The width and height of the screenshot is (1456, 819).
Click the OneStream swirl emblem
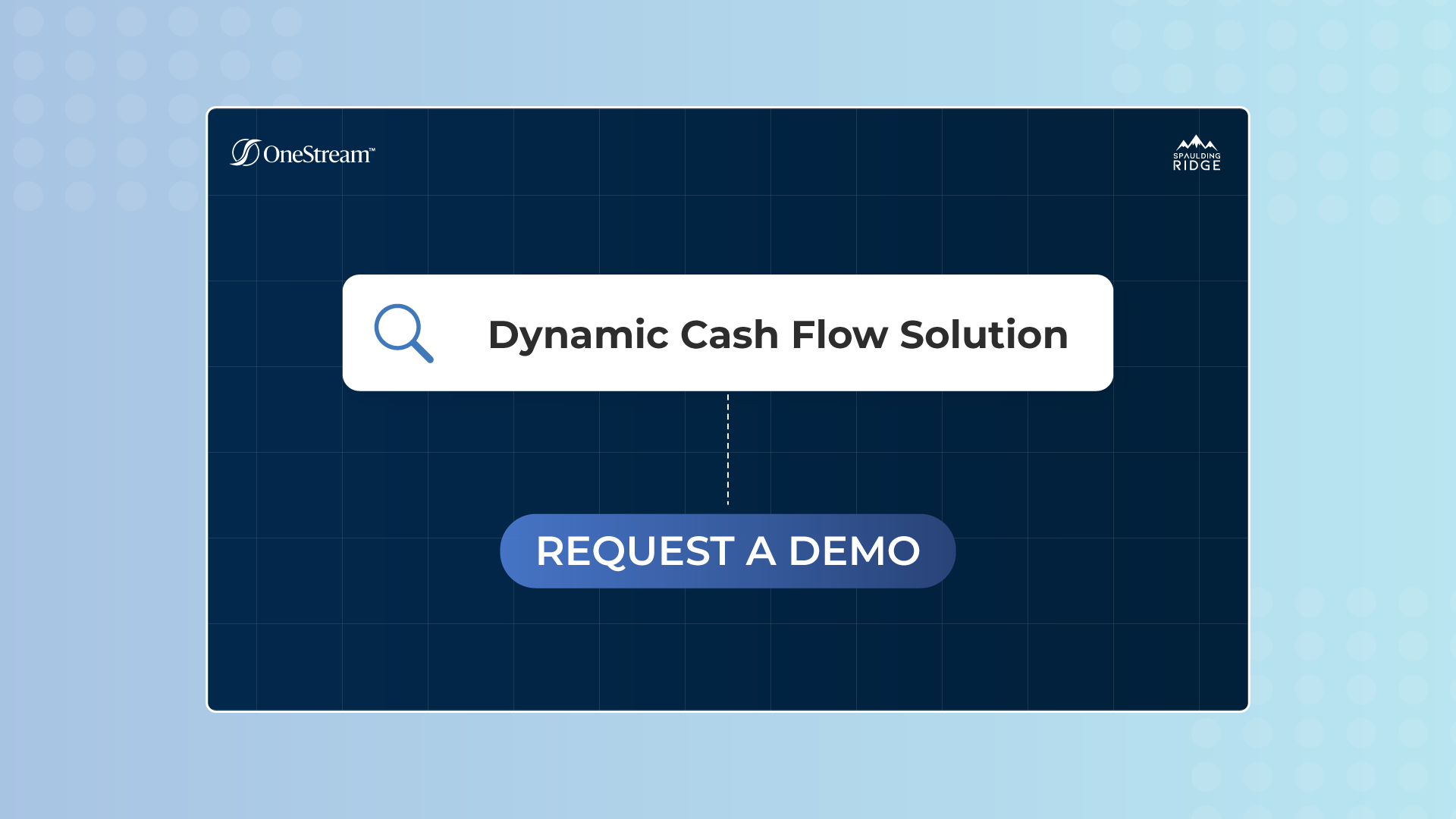point(245,152)
